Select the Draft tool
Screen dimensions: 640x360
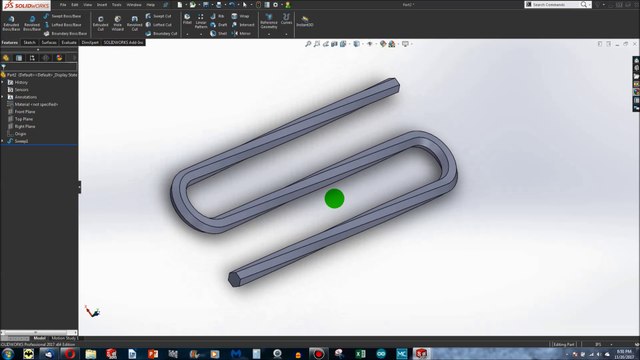[x=218, y=25]
